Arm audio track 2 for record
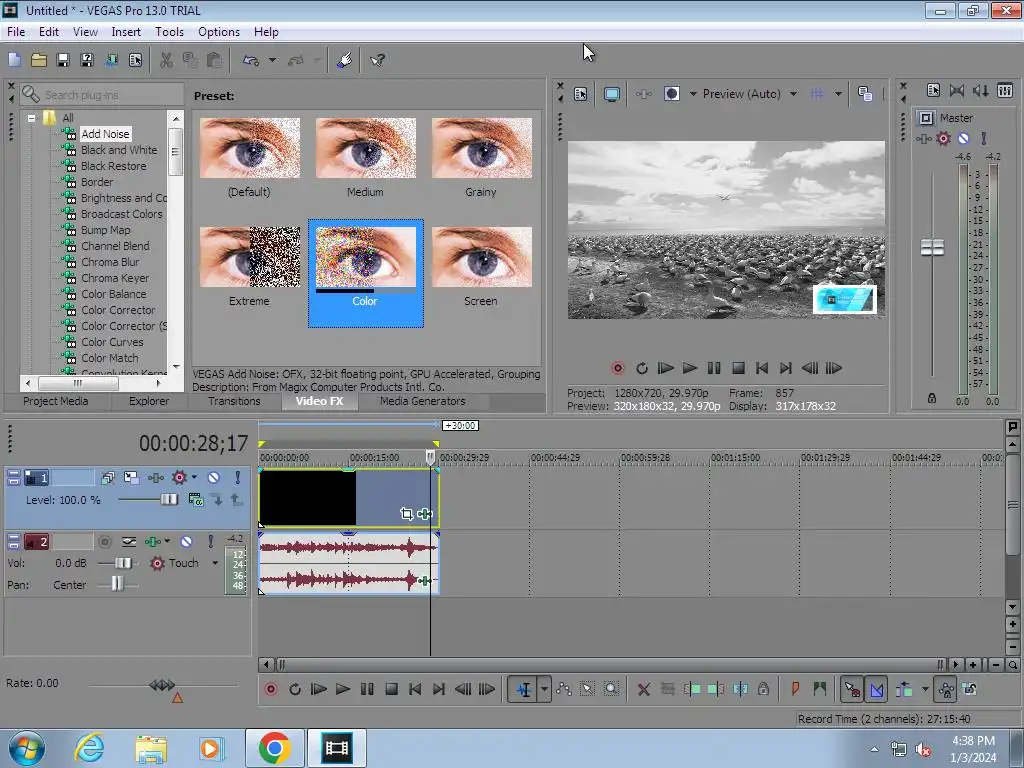The width and height of the screenshot is (1024, 768). click(x=104, y=541)
